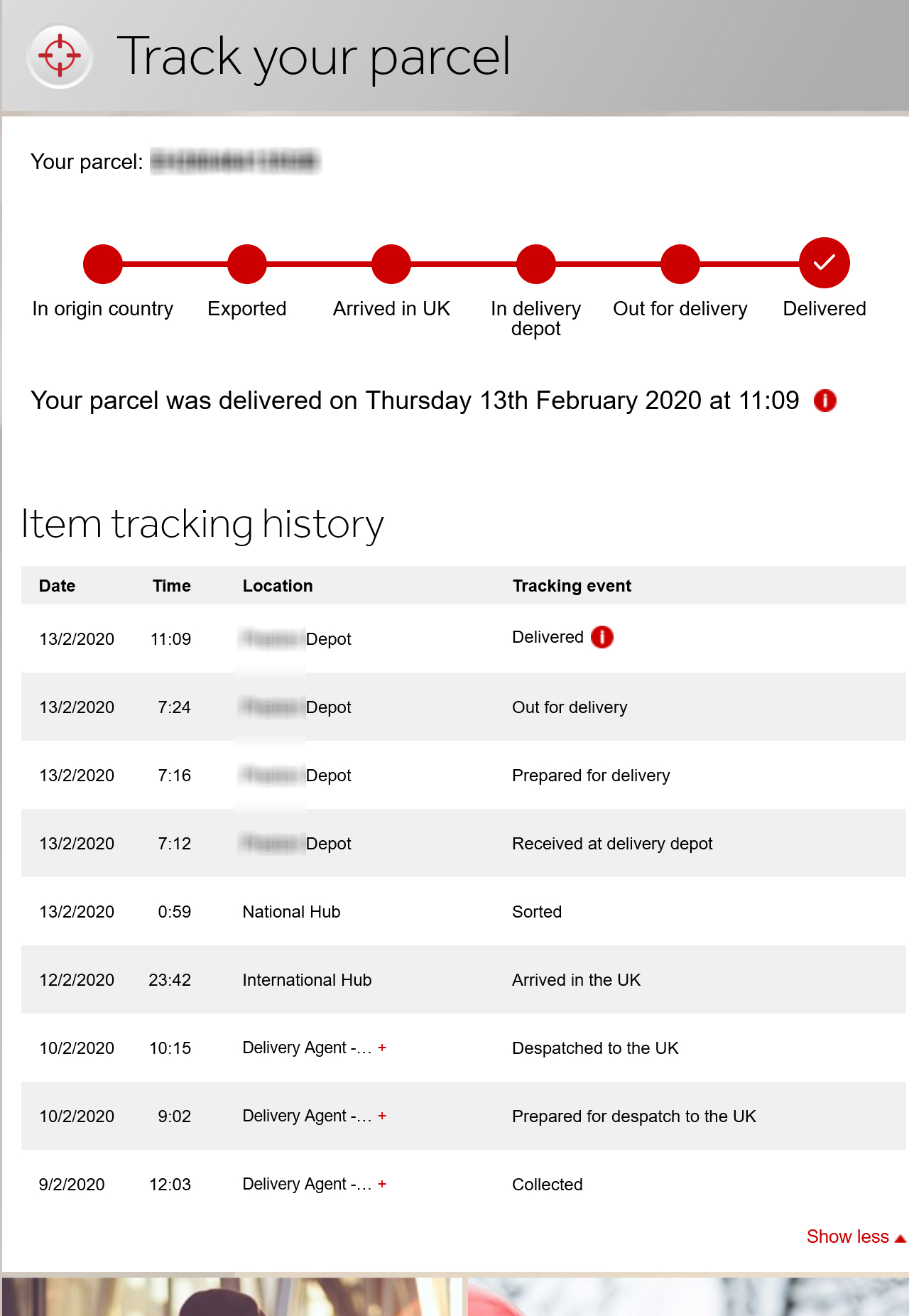The height and width of the screenshot is (1316, 909).
Task: Expand Delivery Agent location for Collected row
Action: point(382,1184)
